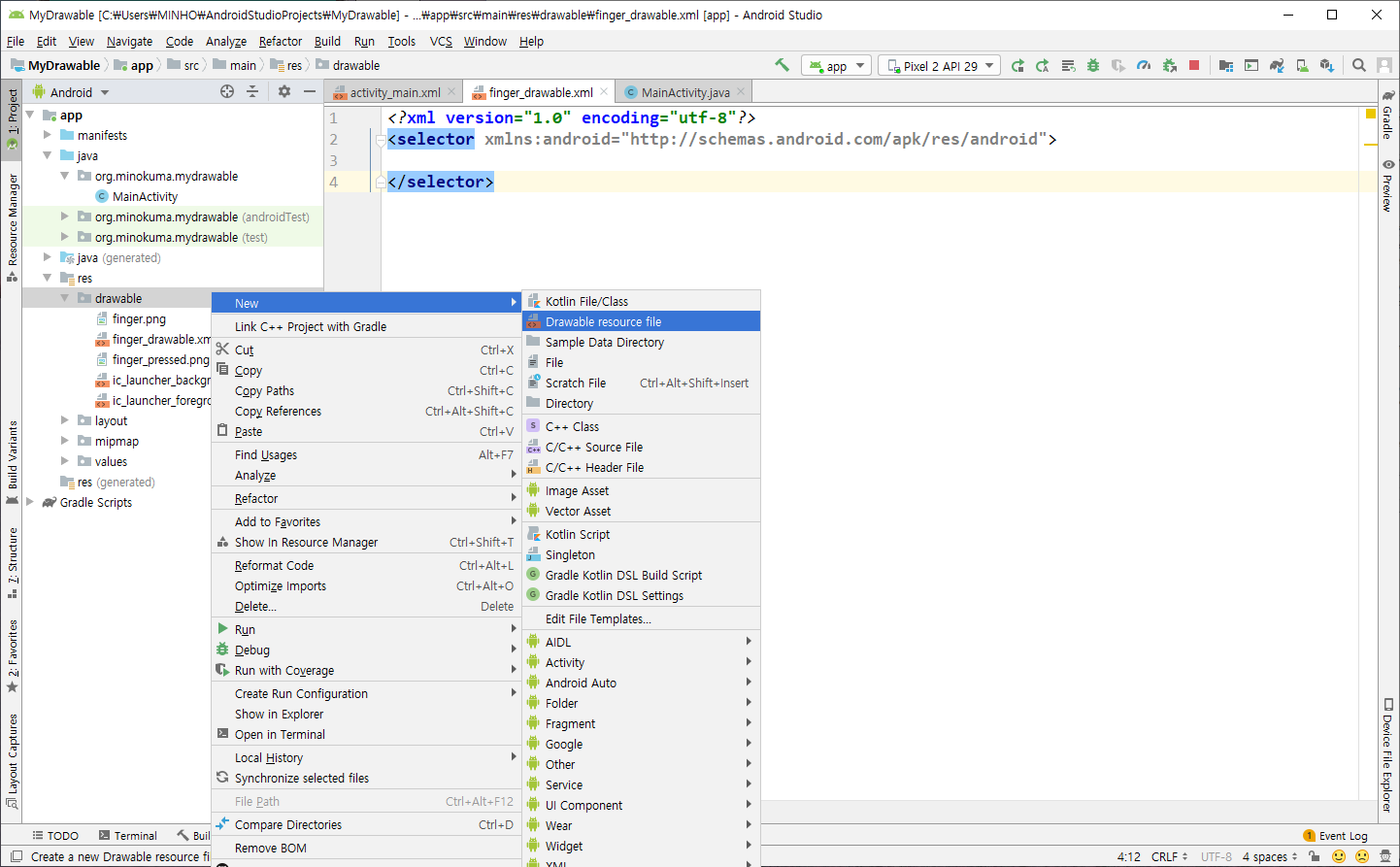
Task: Collapse the java folder node
Action: tap(48, 155)
